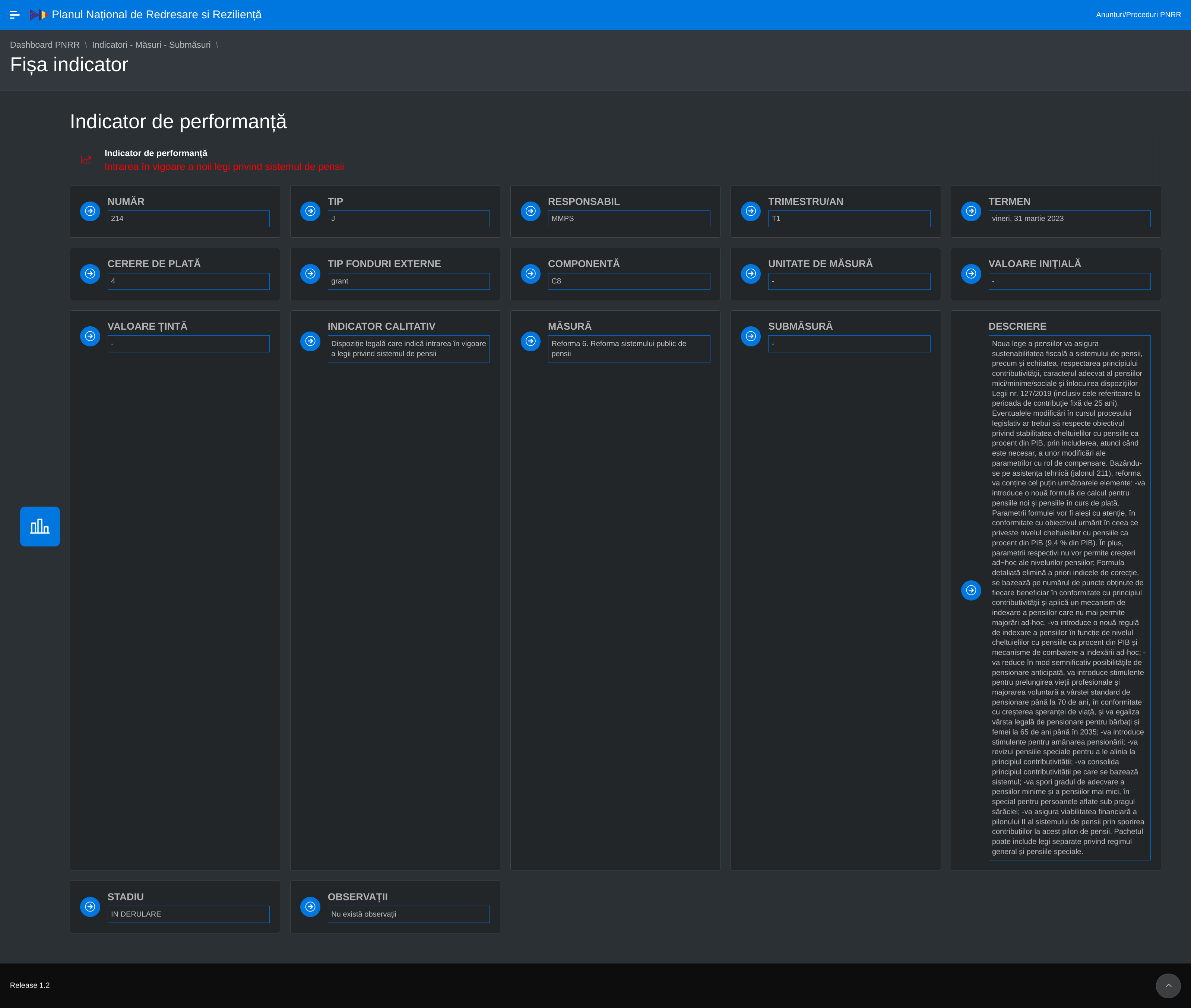Click arrow icon beside DESCRIERE text
Screen dimensions: 1191x1008
(970, 590)
